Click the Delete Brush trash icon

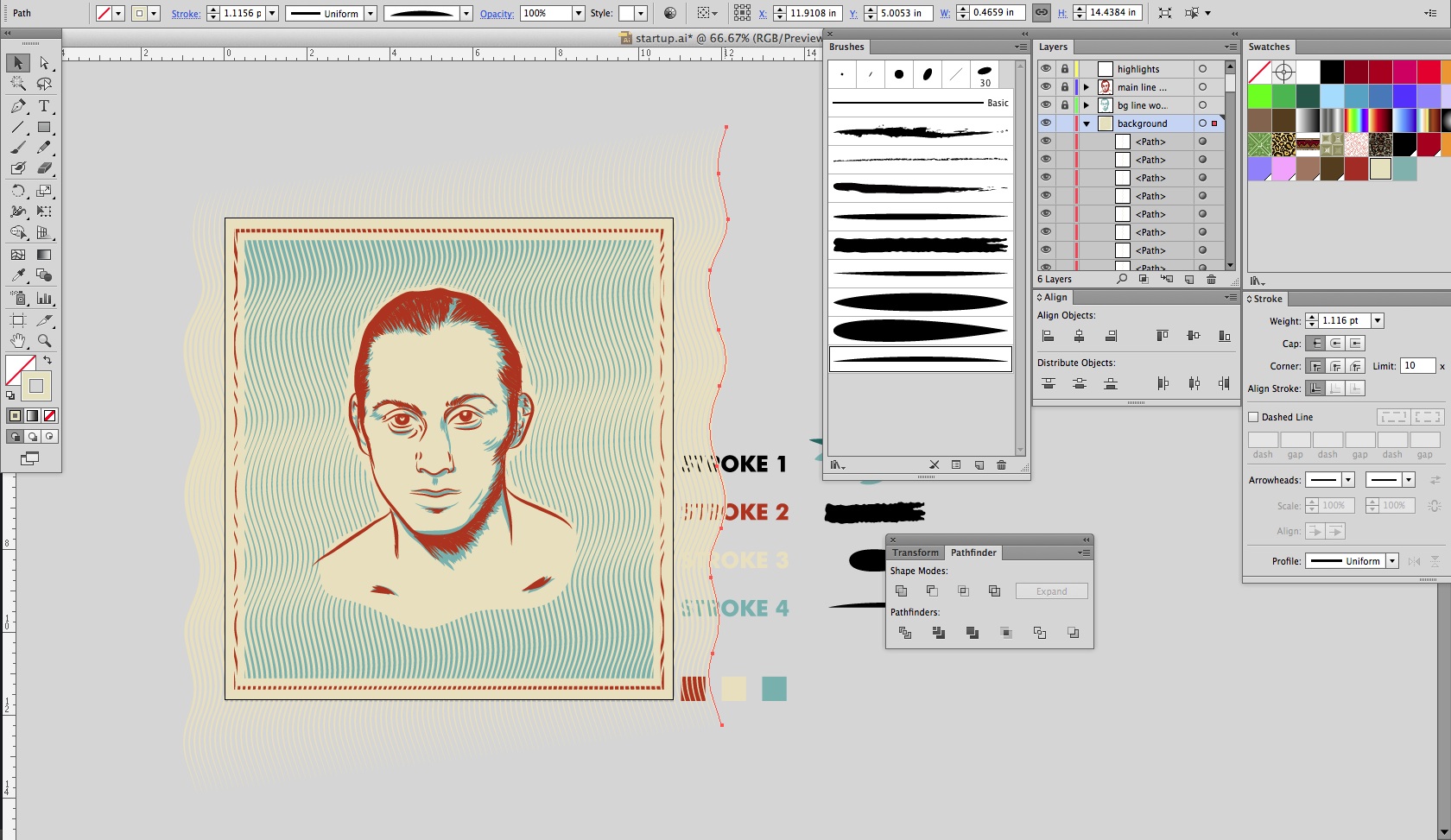coord(1001,465)
